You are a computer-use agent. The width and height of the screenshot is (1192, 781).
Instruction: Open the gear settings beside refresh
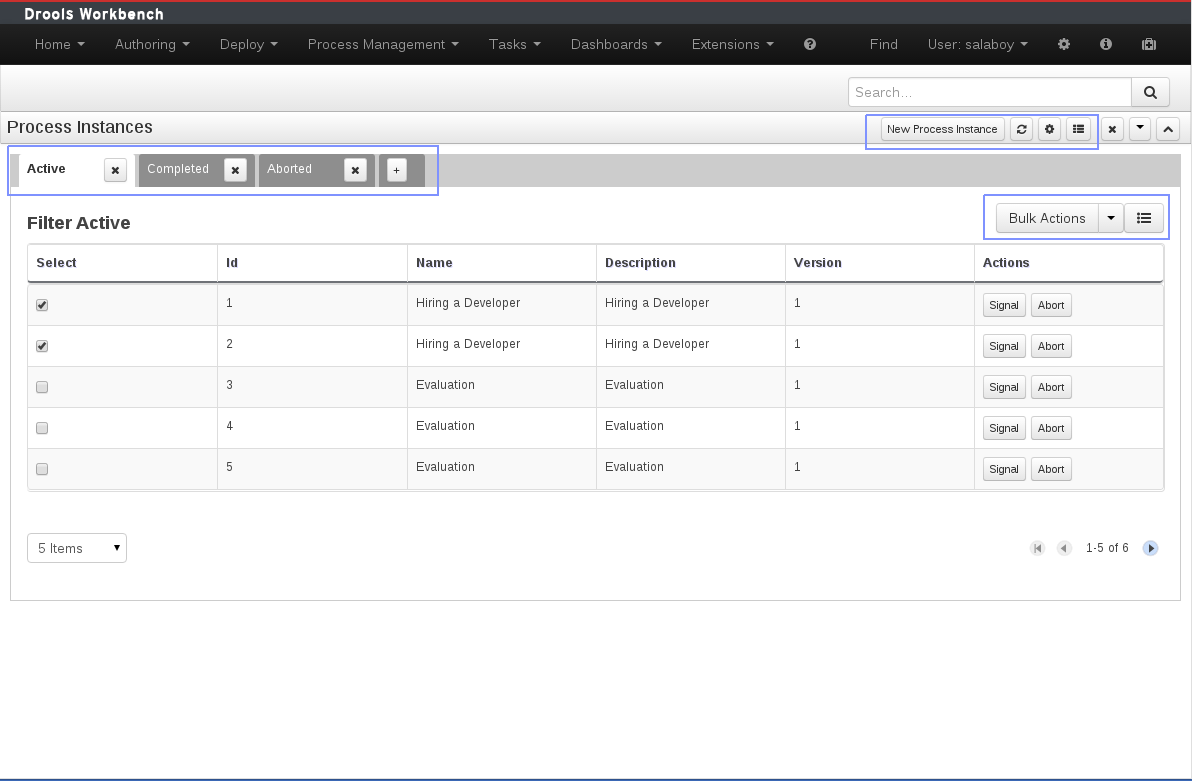[x=1049, y=129]
